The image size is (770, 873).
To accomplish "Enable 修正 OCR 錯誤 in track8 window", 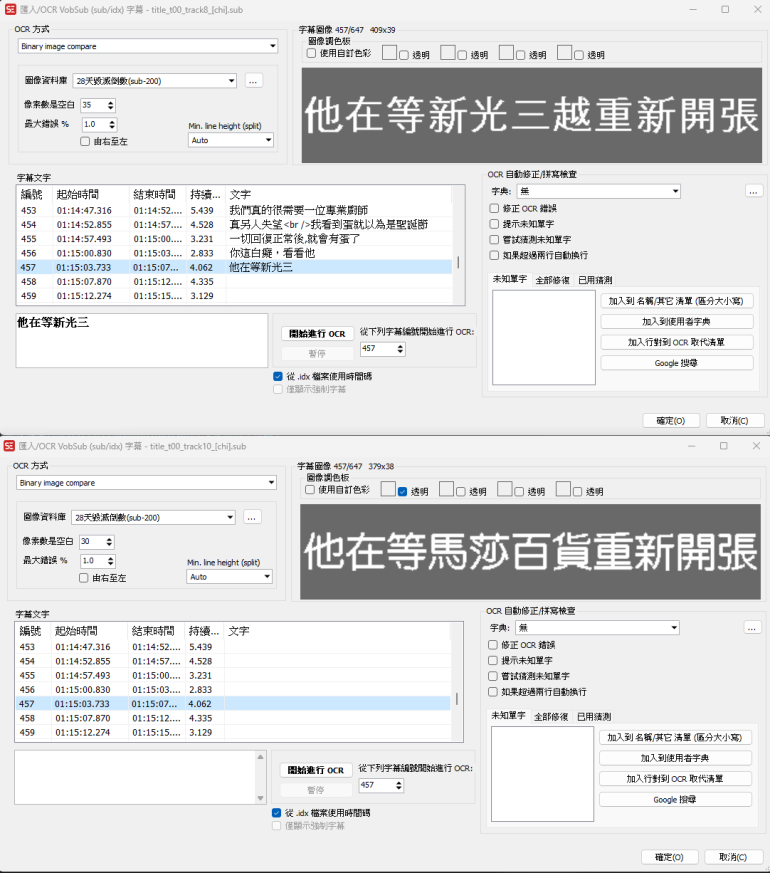I will pos(494,208).
